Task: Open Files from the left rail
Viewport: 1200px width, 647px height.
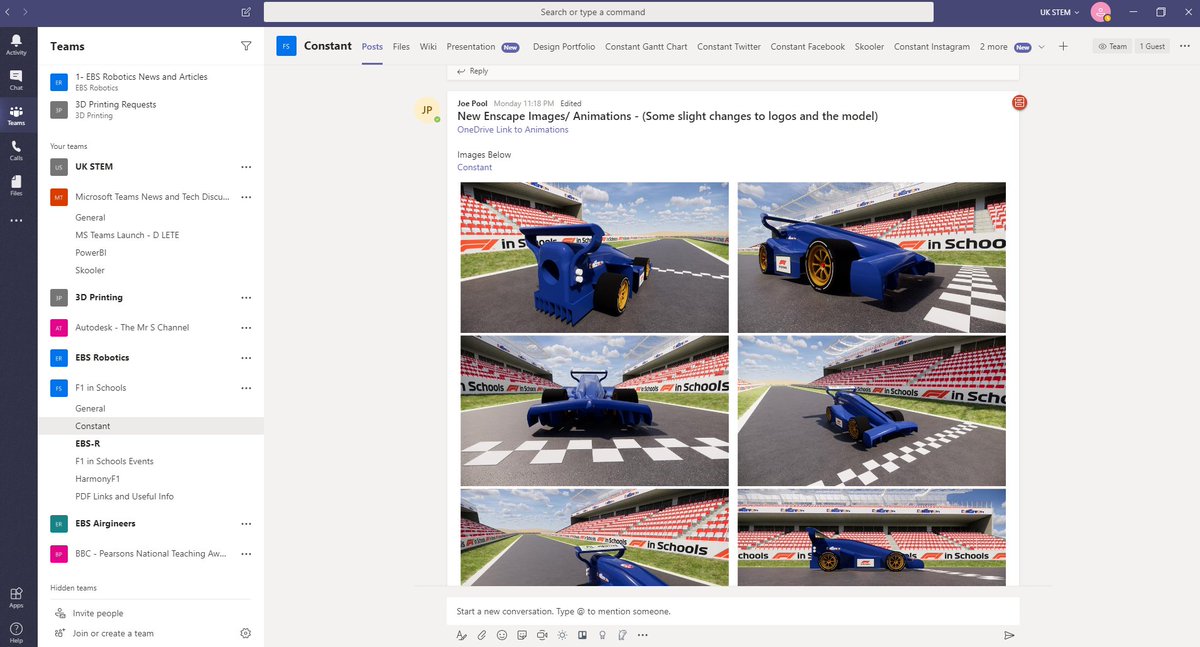Action: [x=16, y=185]
